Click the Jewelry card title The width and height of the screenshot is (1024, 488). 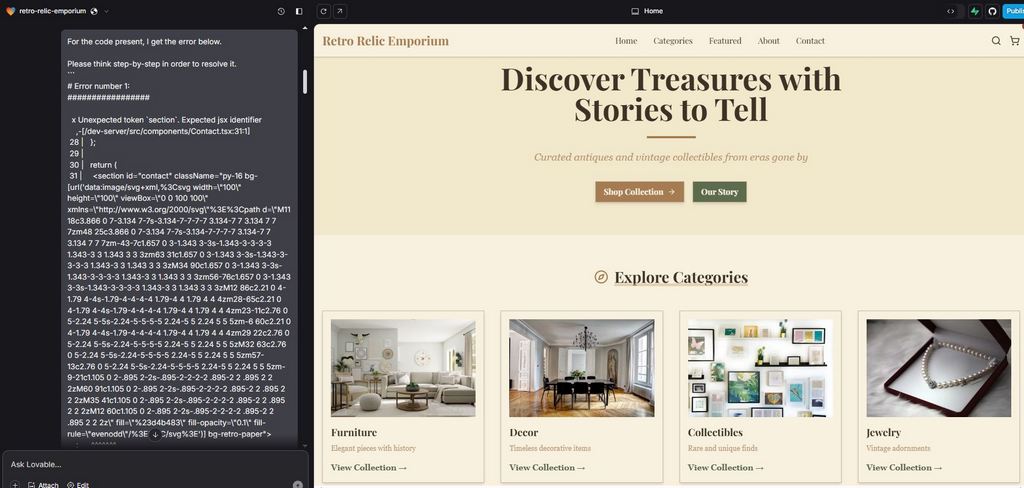point(884,432)
